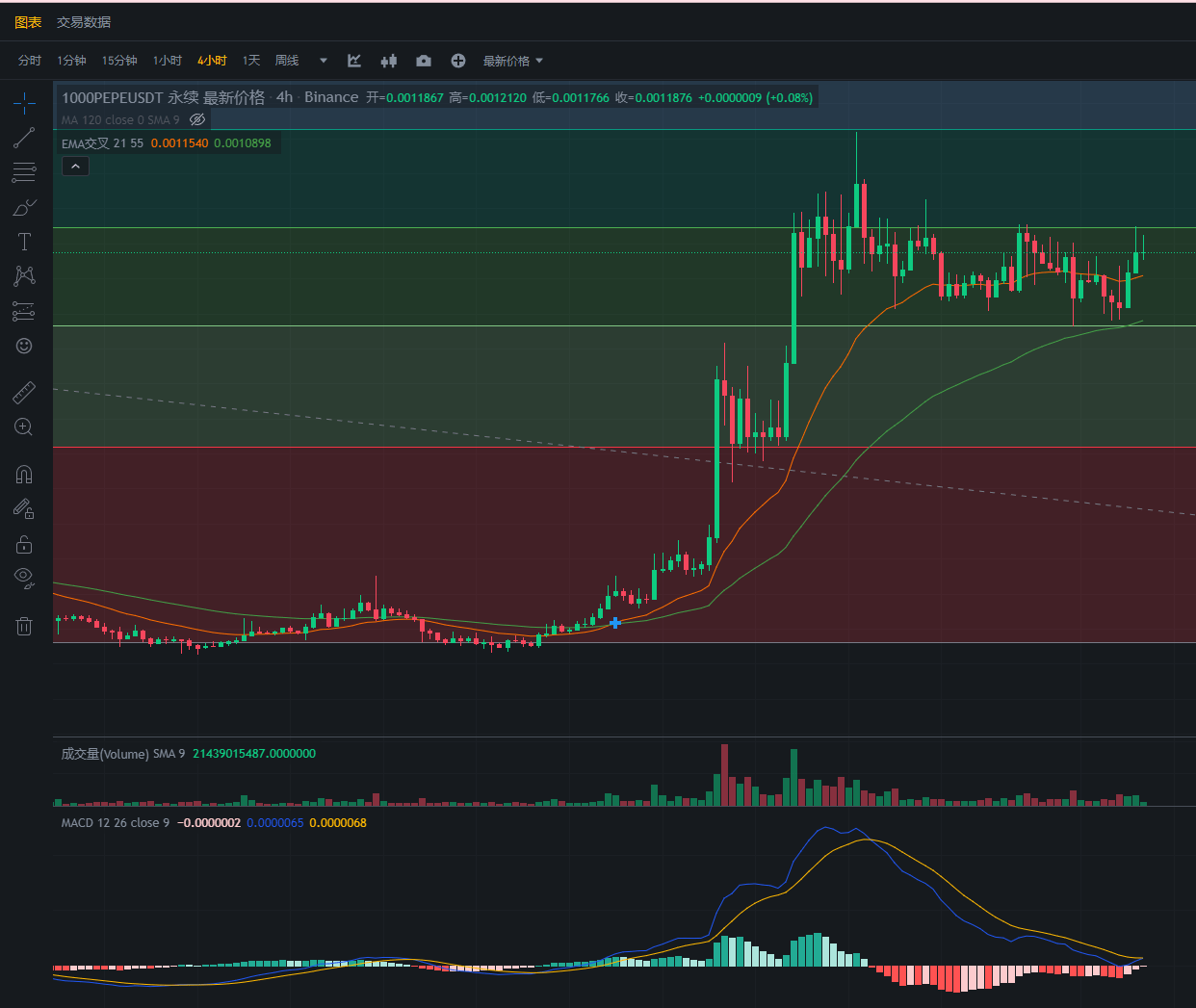Select the trend line drawing tool
Image resolution: width=1196 pixels, height=1008 pixels.
click(x=24, y=138)
